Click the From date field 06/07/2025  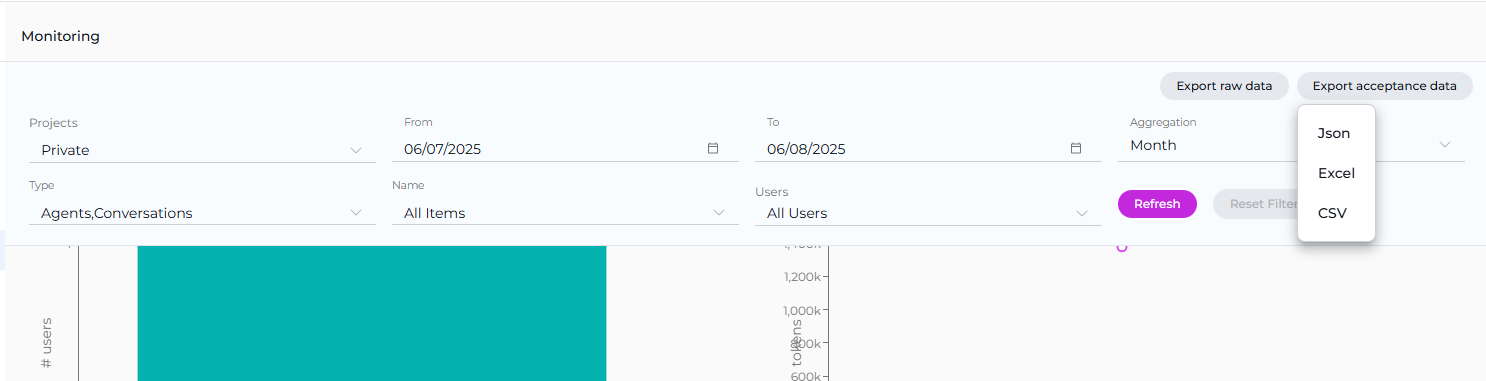565,149
